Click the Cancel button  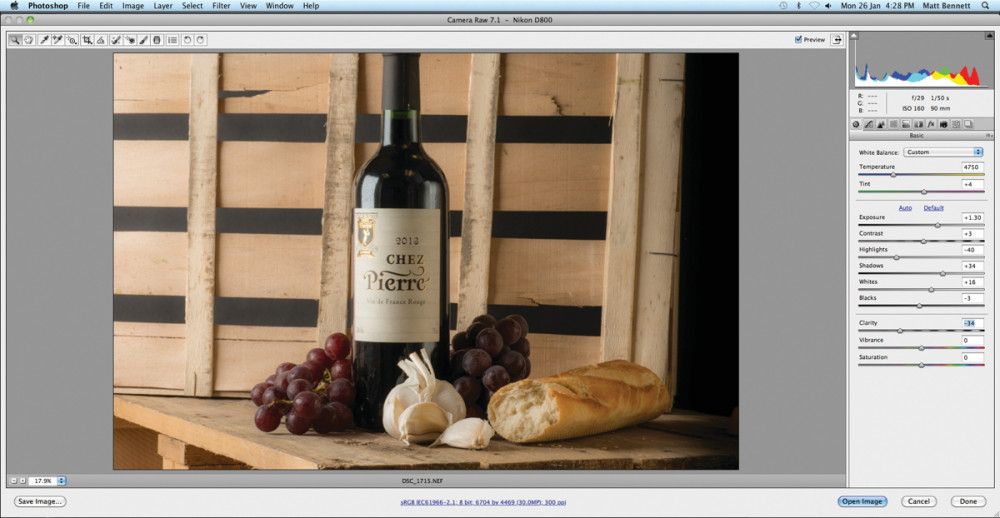point(918,501)
